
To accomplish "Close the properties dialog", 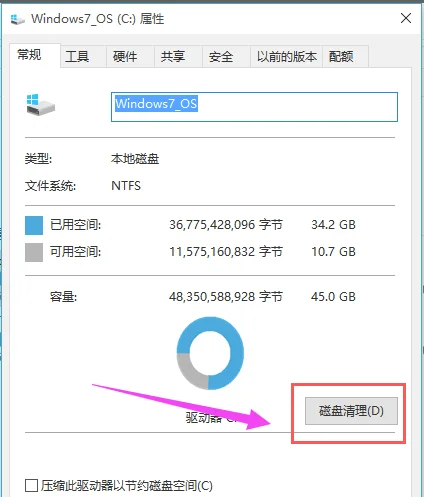I will pyautogui.click(x=406, y=18).
